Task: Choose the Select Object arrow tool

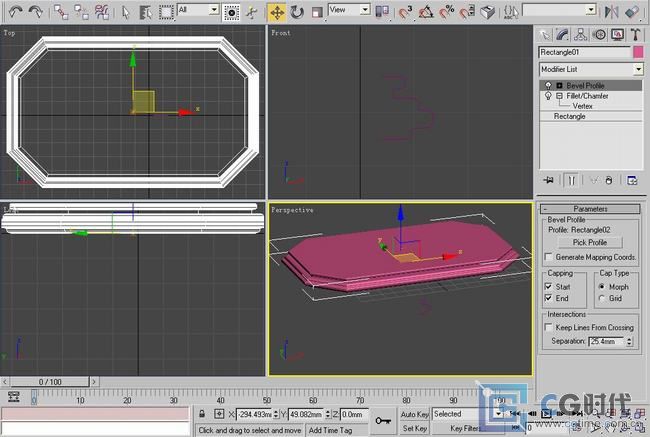Action: (126, 12)
